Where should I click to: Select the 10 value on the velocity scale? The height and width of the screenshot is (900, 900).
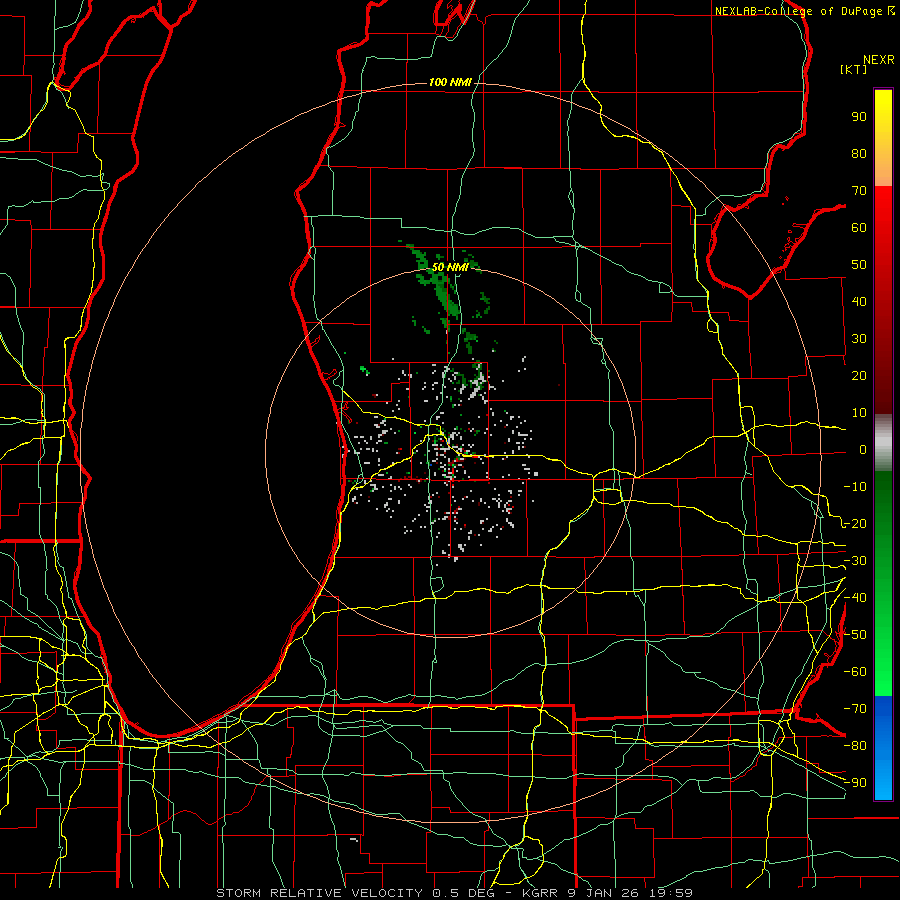(859, 413)
